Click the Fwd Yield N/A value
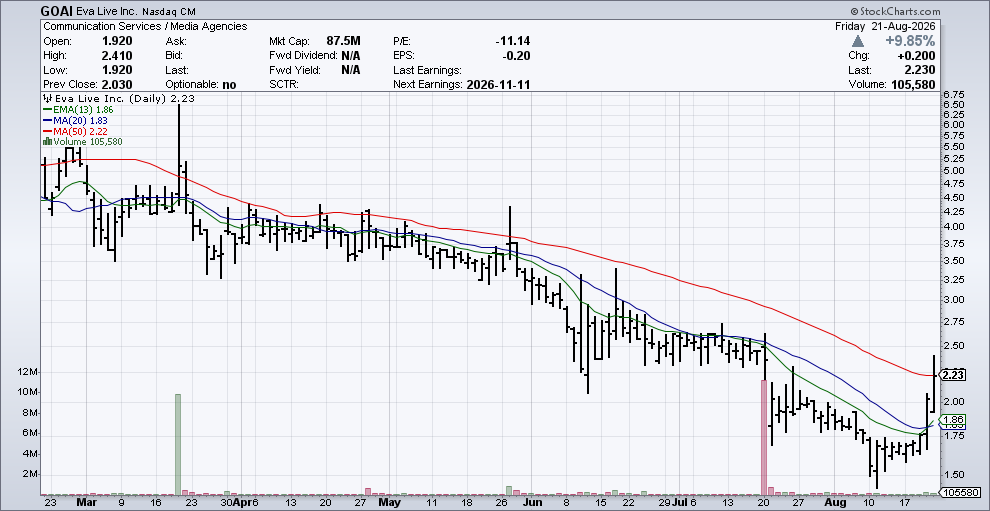This screenshot has height=511, width=990. point(350,70)
